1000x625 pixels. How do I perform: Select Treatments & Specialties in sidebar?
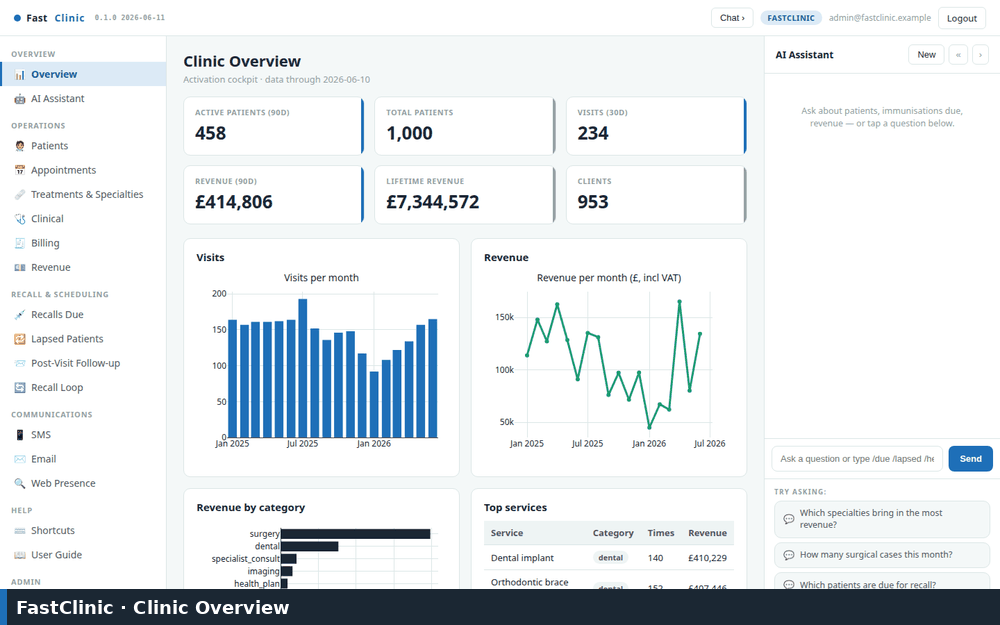84,194
